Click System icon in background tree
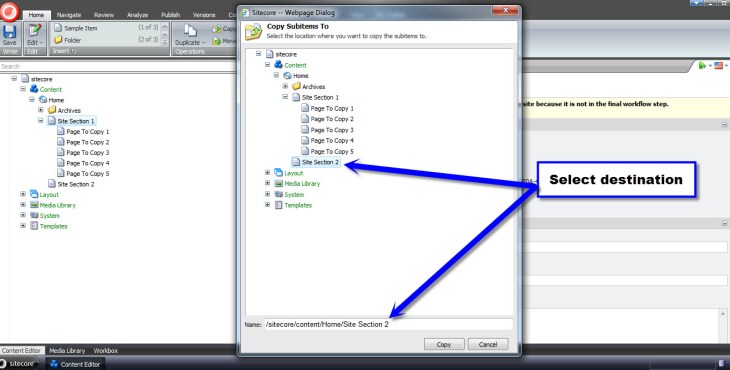Viewport: 730px width, 370px height. point(34,215)
